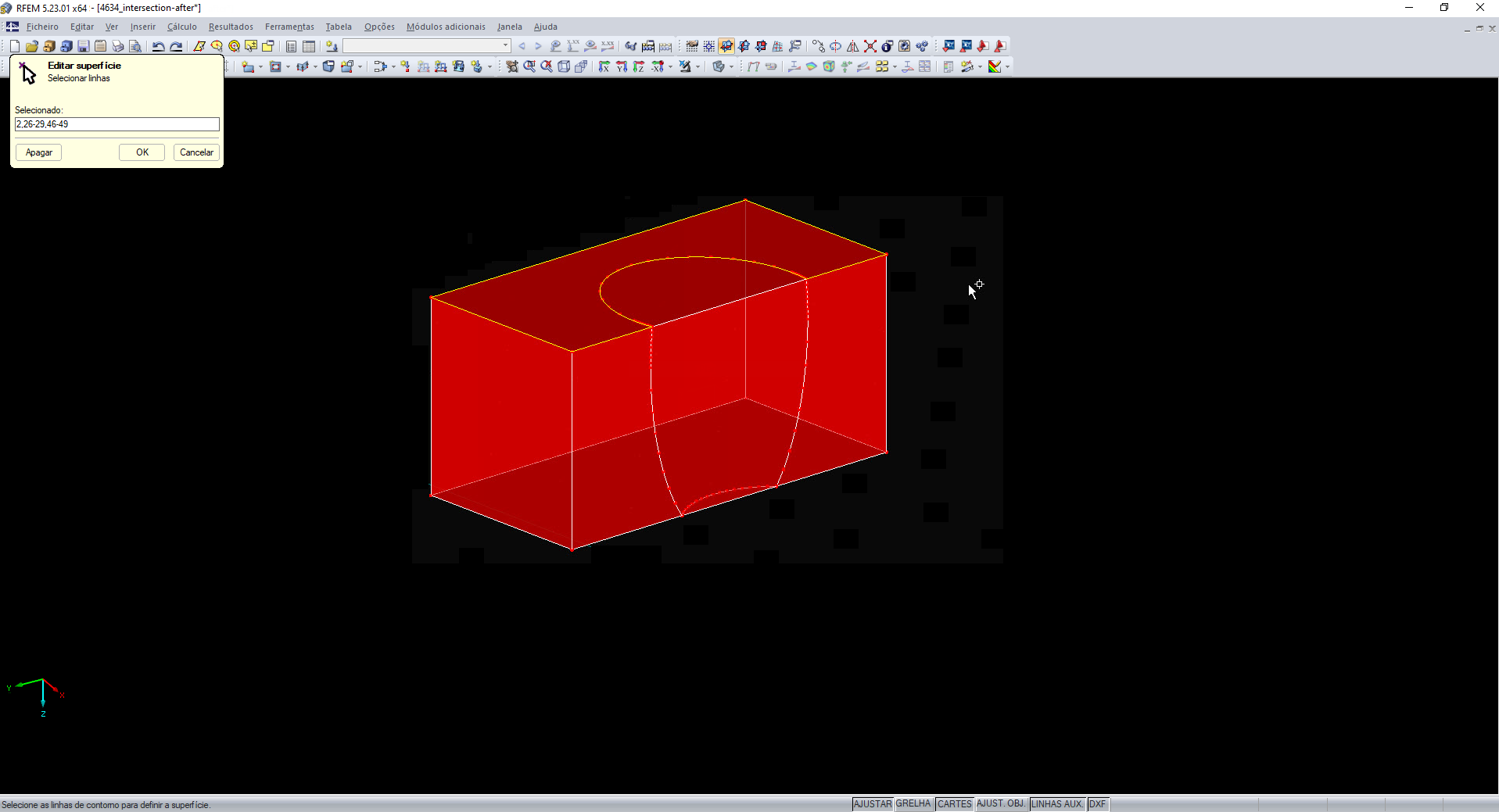Expand the magic wand tool dropdown arrow
This screenshot has height=812, width=1499.
(x=980, y=67)
